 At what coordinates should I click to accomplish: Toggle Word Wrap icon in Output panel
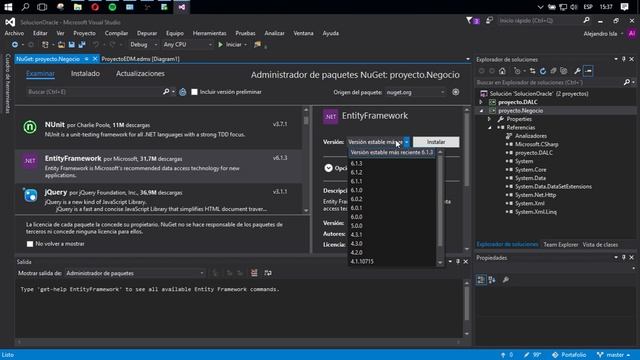[x=268, y=273]
